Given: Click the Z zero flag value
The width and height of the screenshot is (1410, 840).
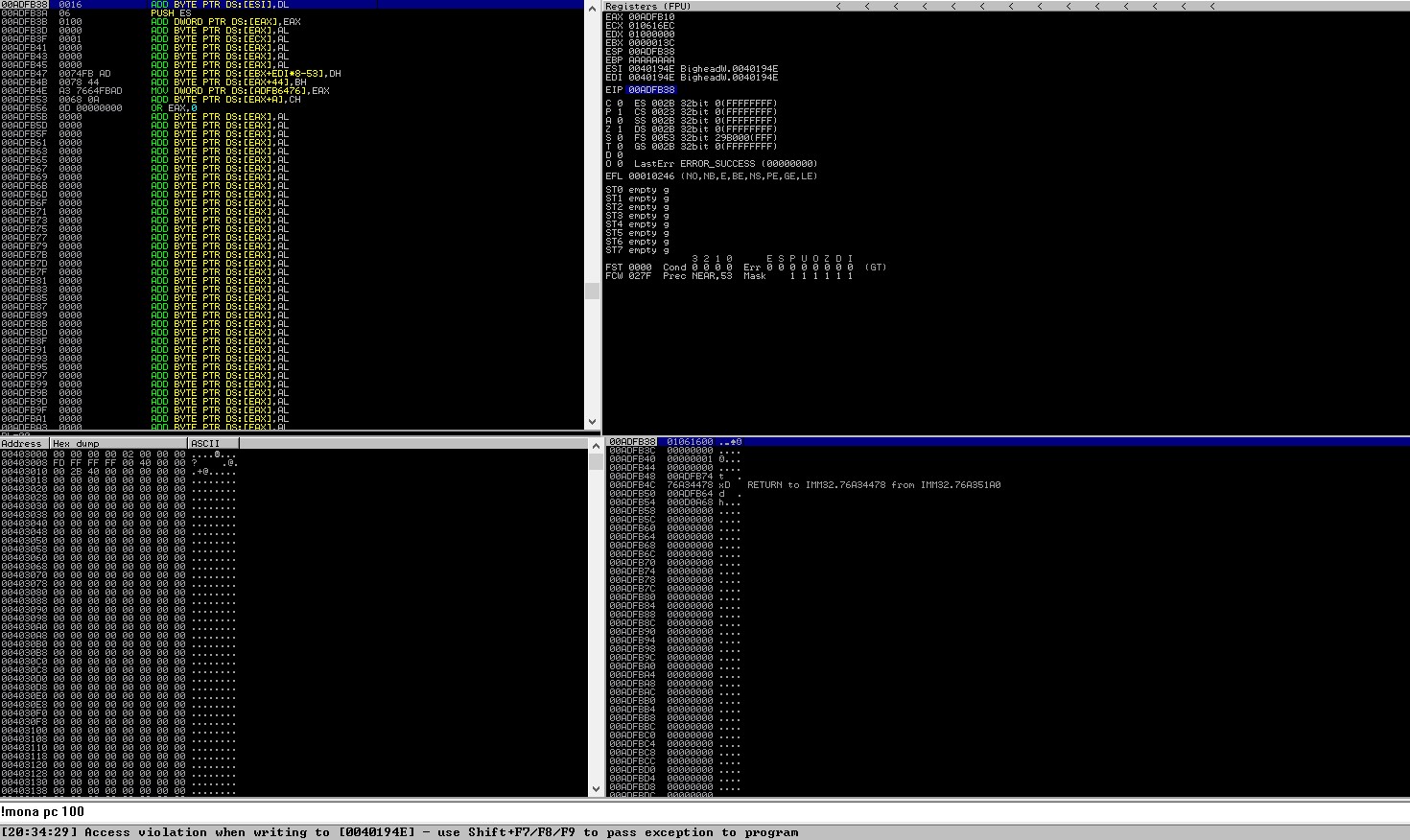Looking at the screenshot, I should 620,129.
